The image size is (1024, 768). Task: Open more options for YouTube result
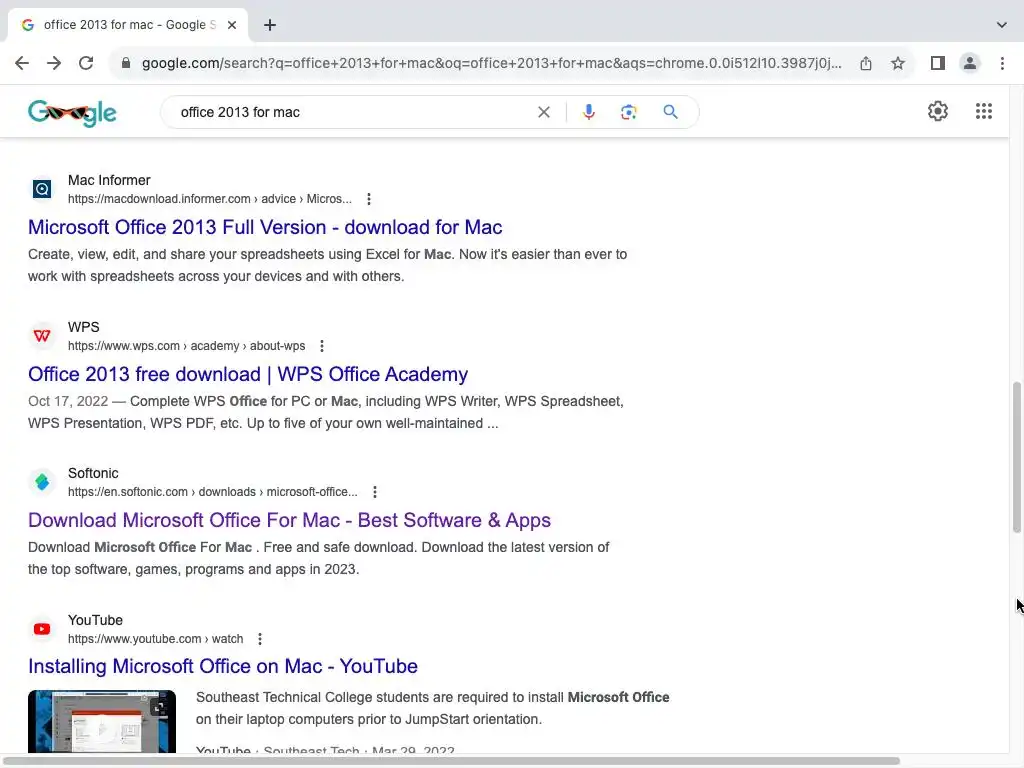[x=260, y=639]
